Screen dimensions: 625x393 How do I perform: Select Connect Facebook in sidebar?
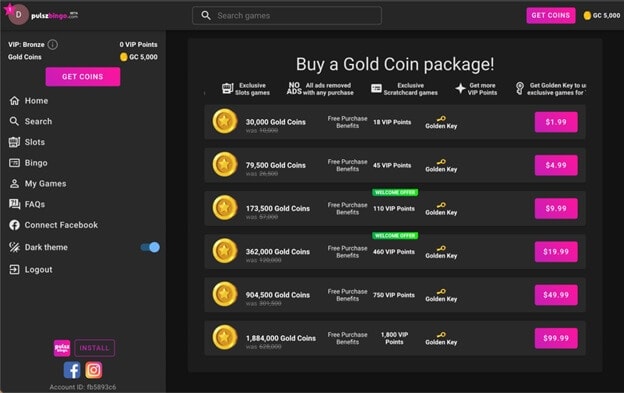[x=61, y=225]
